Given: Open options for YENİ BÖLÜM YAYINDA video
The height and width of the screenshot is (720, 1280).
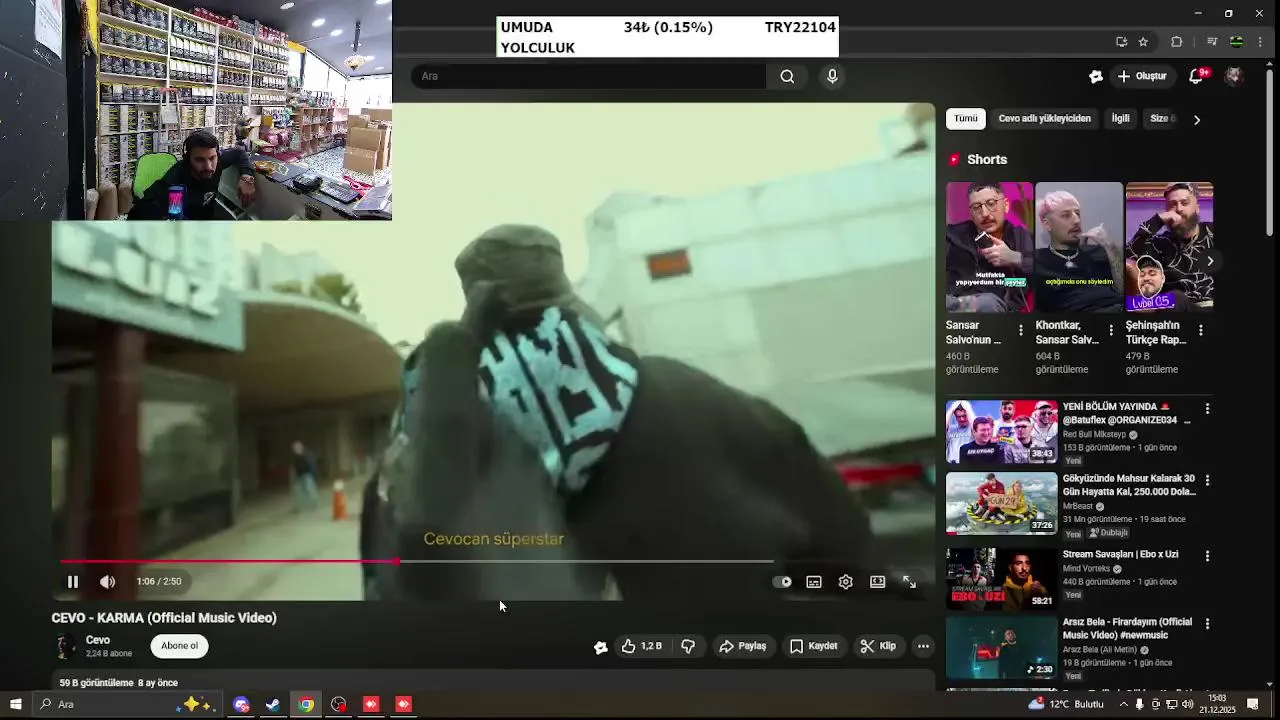Looking at the screenshot, I should pos(1207,409).
